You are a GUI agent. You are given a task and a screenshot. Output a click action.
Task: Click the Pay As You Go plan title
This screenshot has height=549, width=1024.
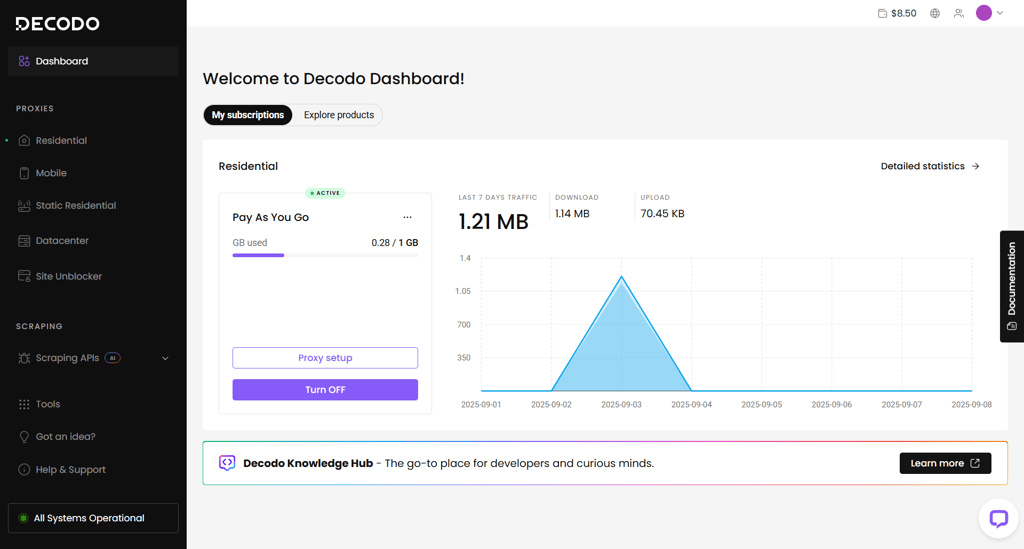[x=270, y=217]
